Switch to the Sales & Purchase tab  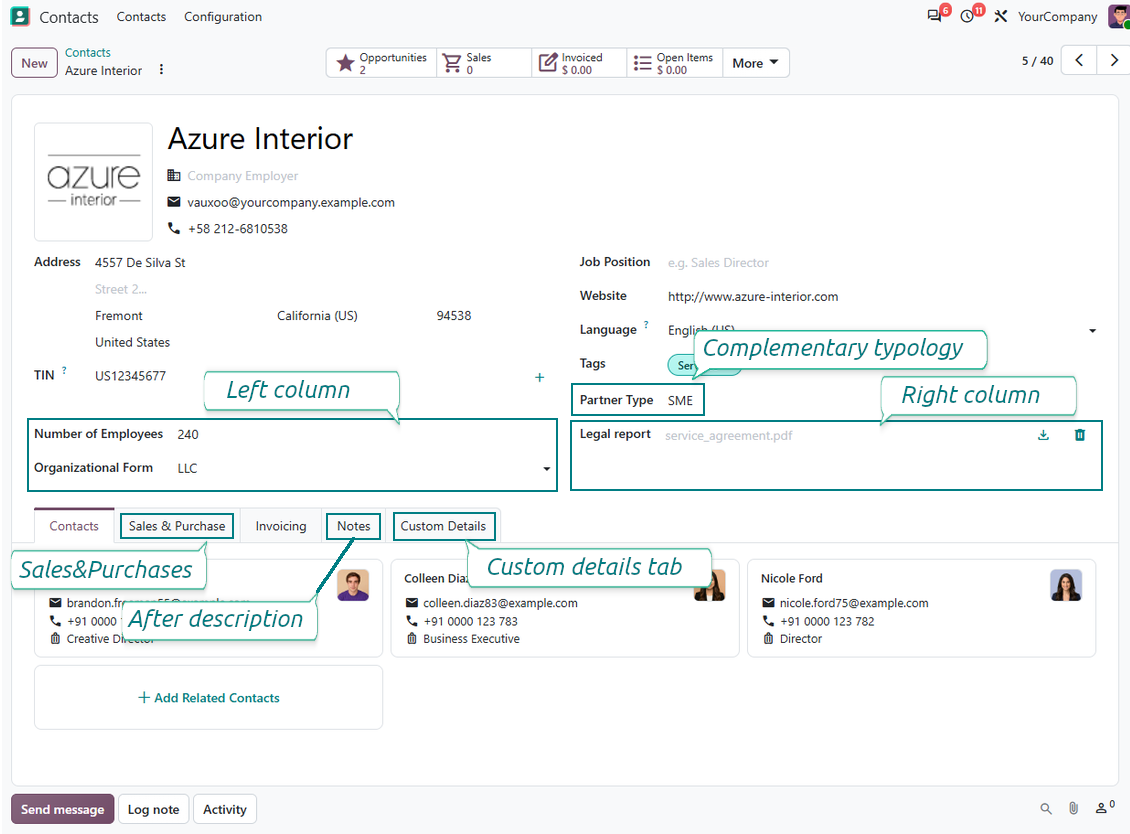(x=177, y=525)
